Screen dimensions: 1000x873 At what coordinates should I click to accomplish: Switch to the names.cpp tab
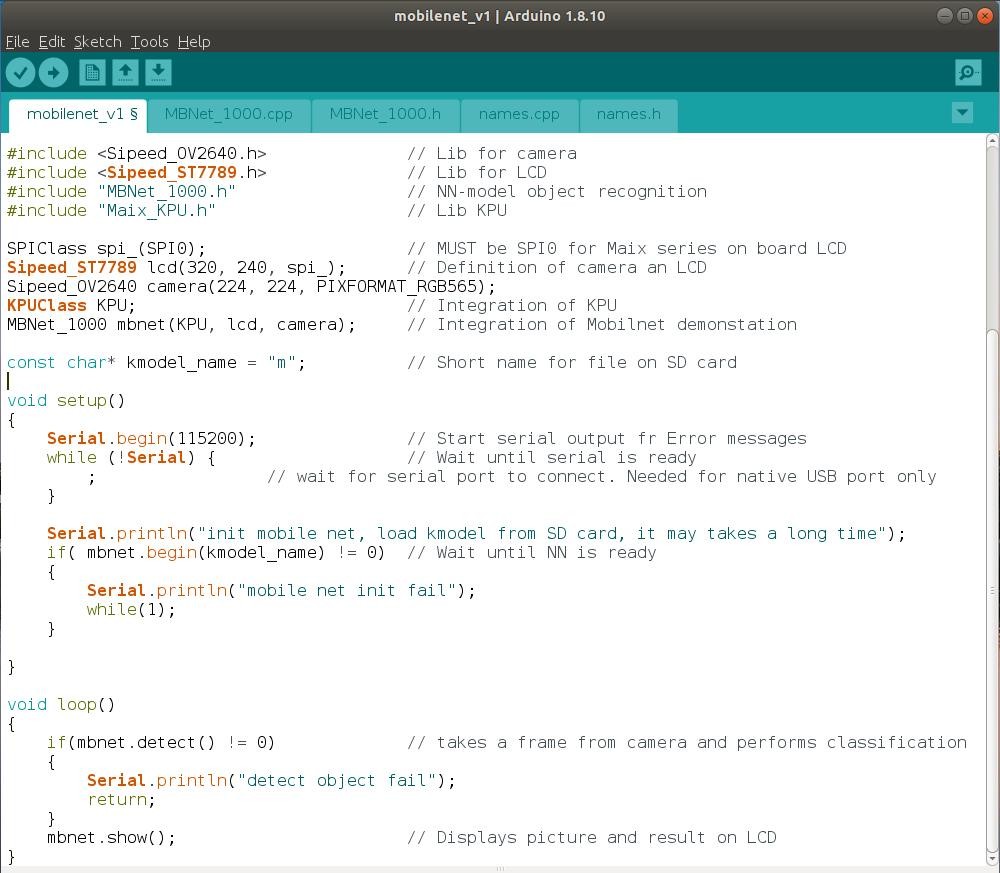(x=519, y=115)
